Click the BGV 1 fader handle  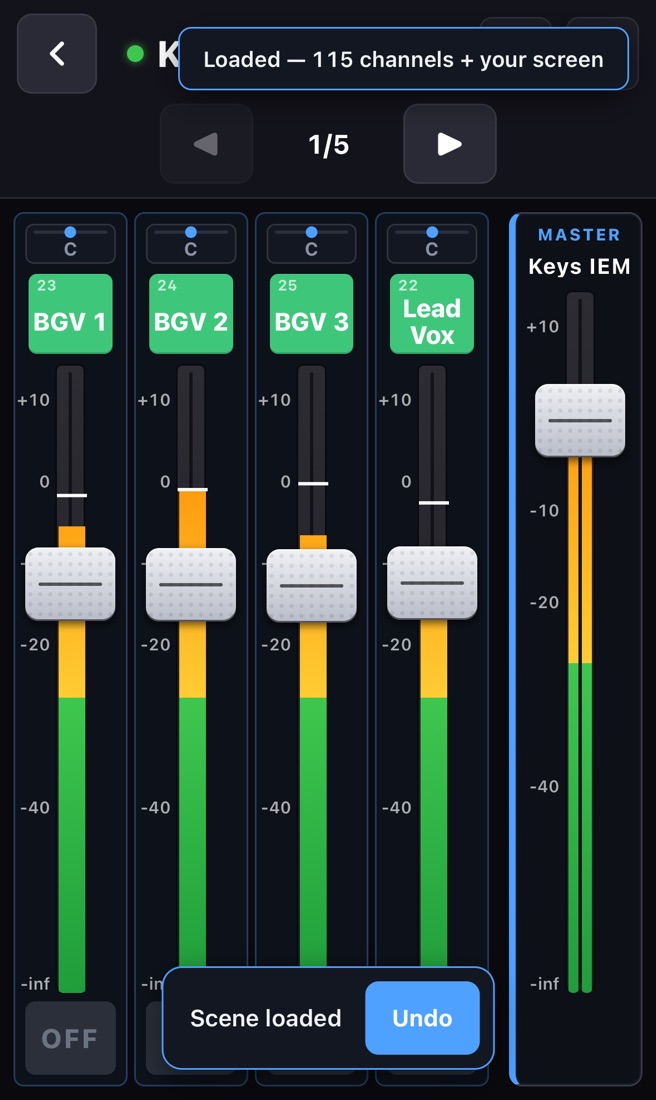70,584
